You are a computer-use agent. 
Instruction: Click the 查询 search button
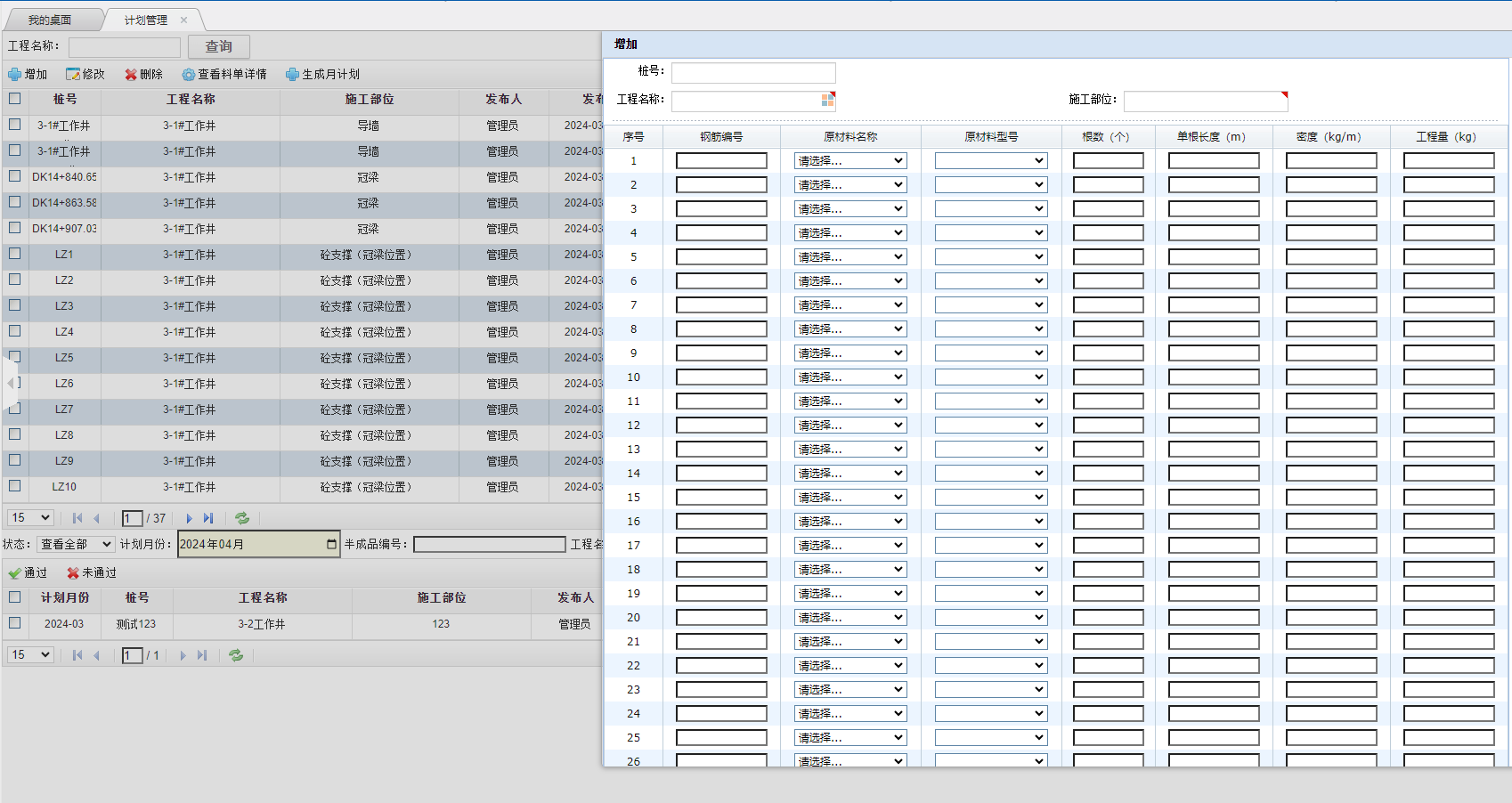point(219,46)
